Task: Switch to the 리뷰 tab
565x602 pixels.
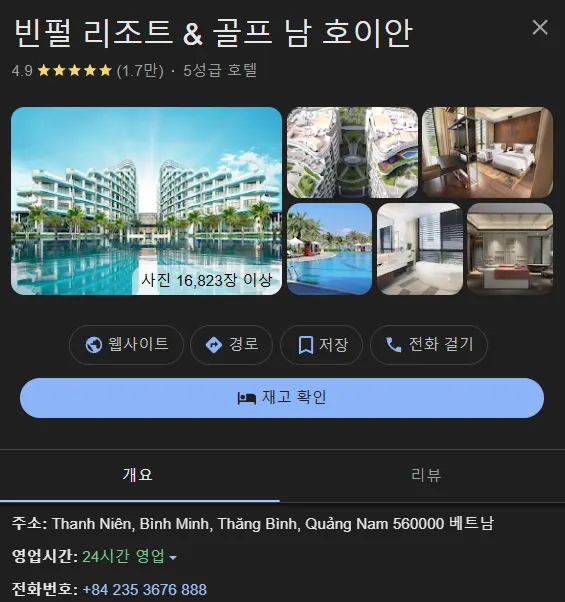Action: click(x=426, y=475)
